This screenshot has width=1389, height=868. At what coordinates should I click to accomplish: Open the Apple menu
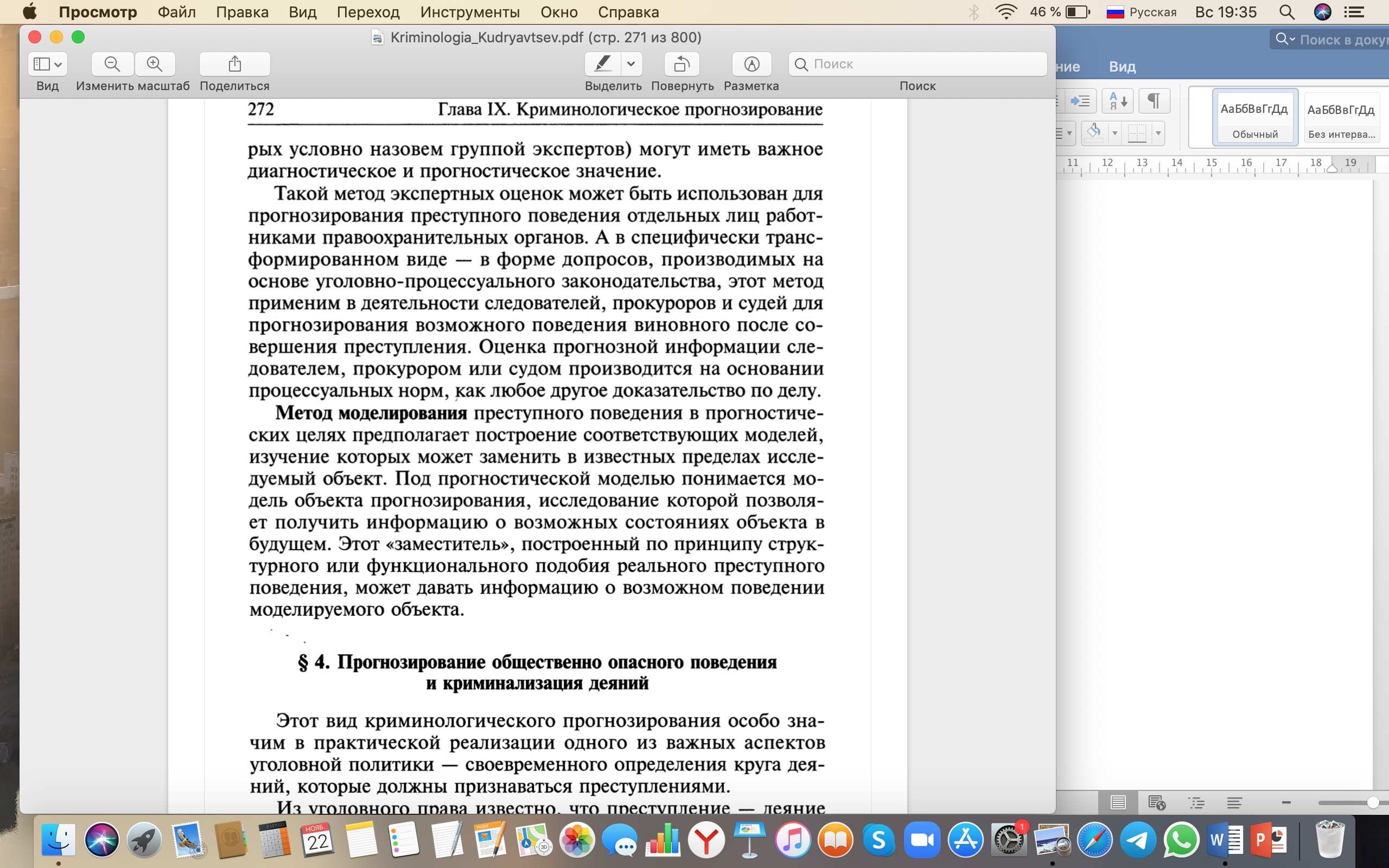click(x=29, y=11)
